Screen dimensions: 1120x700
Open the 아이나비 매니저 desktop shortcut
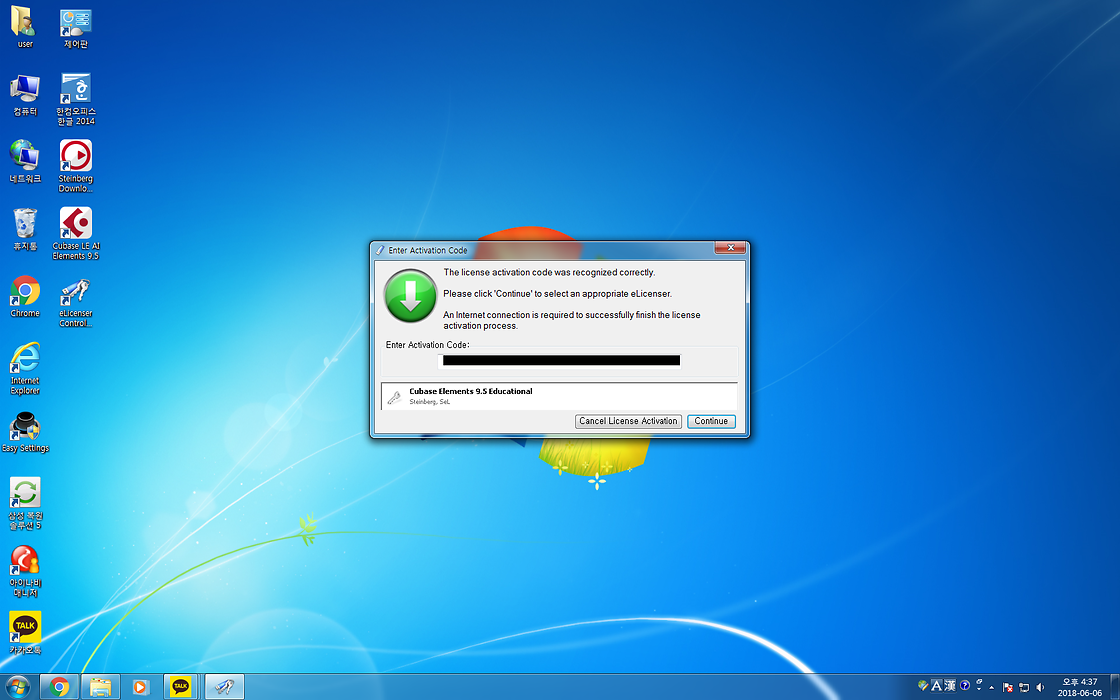(25, 571)
